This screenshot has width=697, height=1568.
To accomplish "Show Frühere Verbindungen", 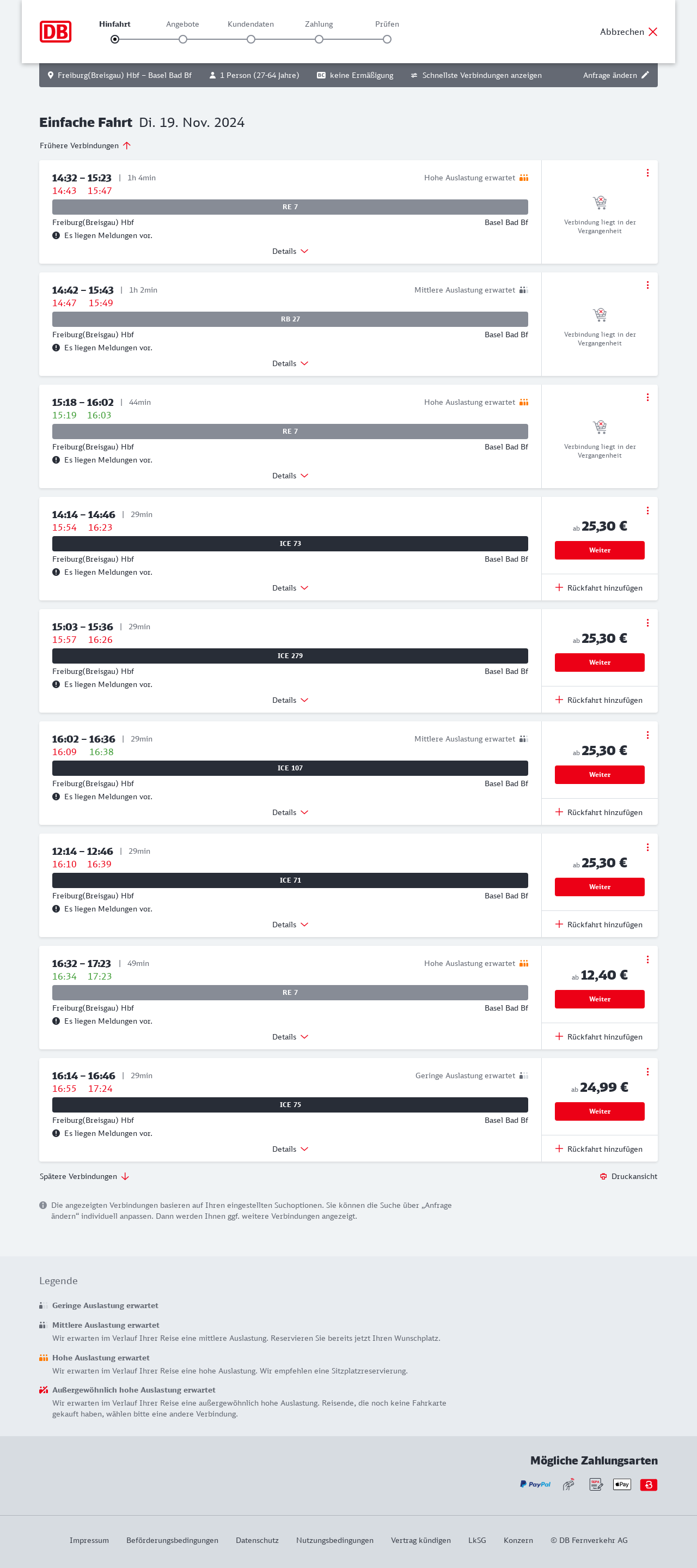I will coord(85,145).
